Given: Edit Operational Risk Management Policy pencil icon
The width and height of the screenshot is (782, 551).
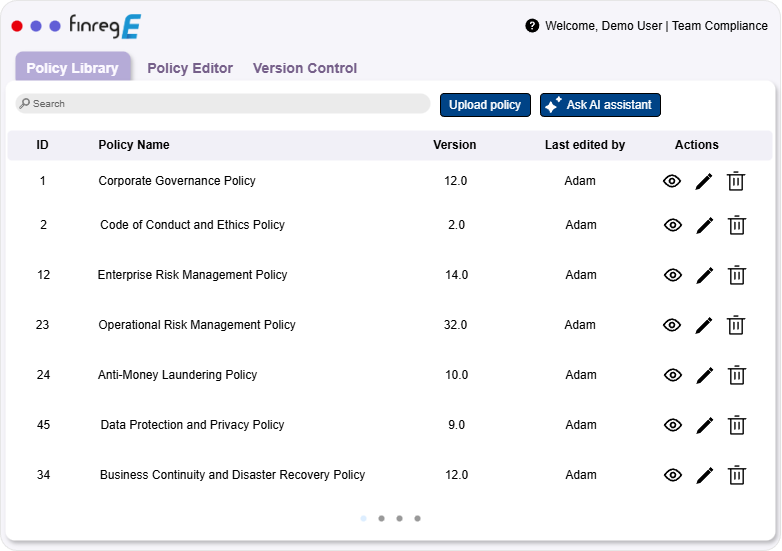Looking at the screenshot, I should click(704, 326).
